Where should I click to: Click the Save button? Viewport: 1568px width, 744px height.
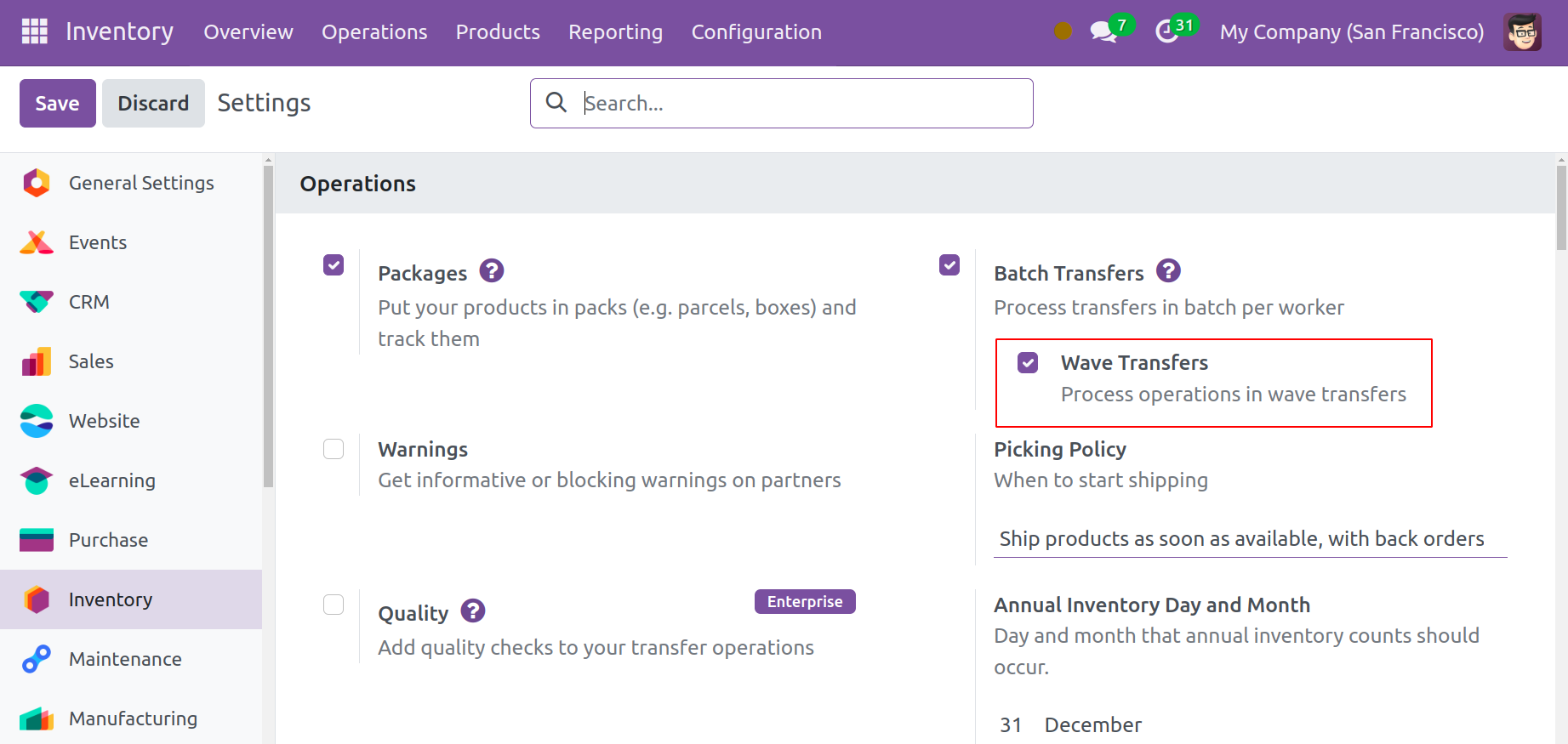(x=57, y=103)
